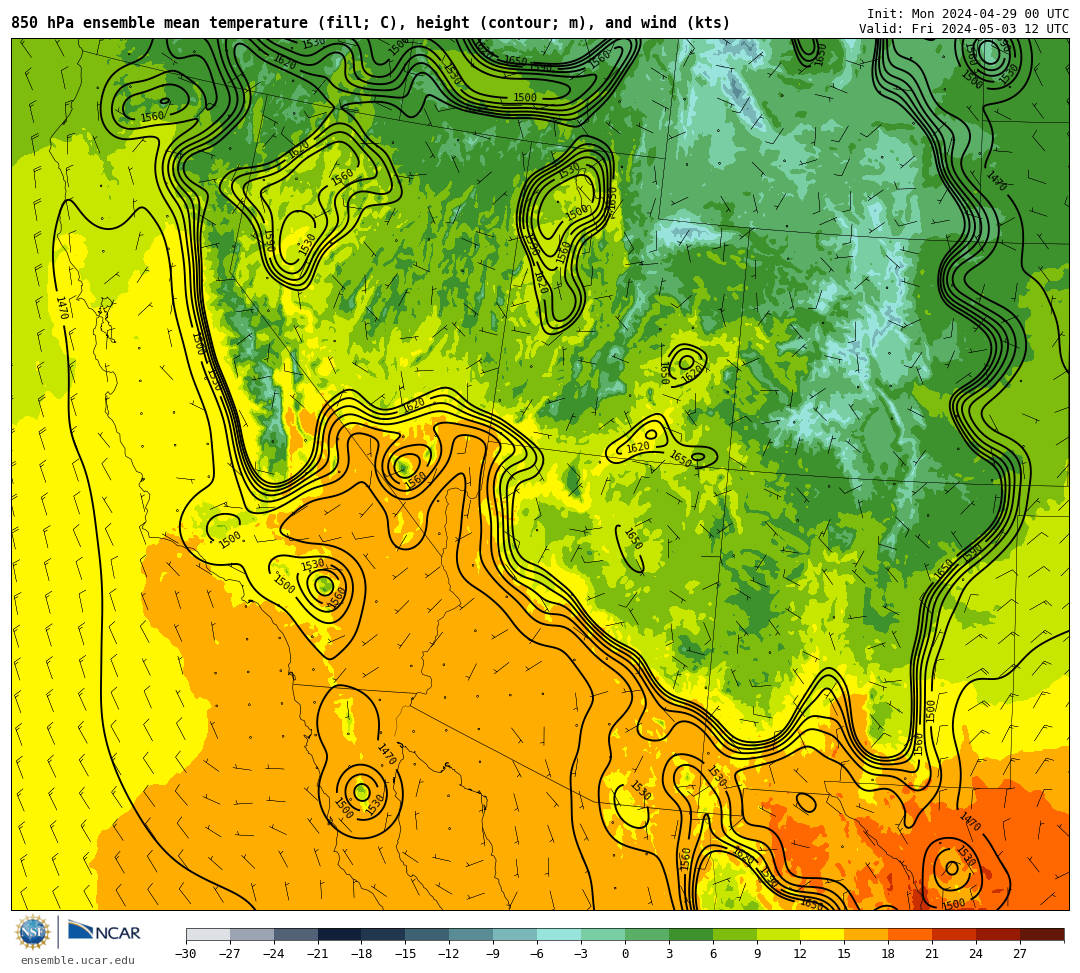Click the −24 colorbar tick label
Viewport: 1080px width, 973px height.
[274, 954]
